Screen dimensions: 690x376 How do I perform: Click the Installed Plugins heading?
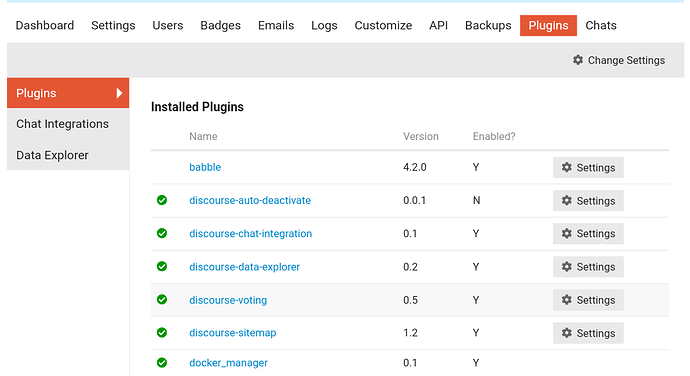click(x=197, y=107)
